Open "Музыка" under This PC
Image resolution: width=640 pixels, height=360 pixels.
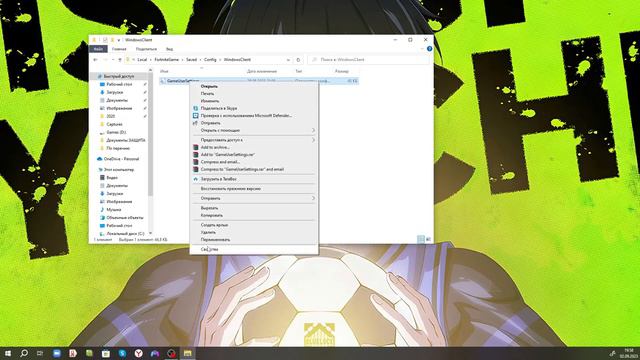click(113, 209)
